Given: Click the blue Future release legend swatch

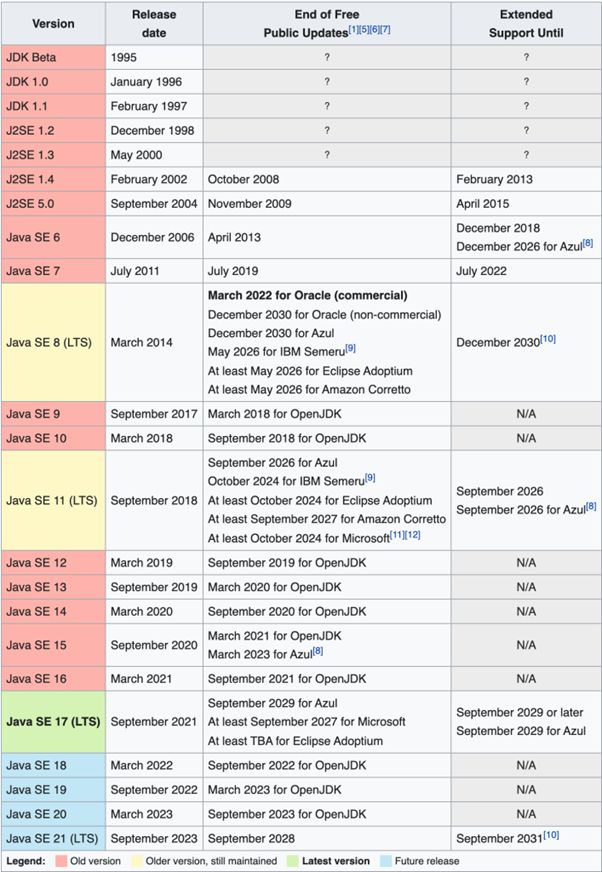Looking at the screenshot, I should tap(385, 860).
